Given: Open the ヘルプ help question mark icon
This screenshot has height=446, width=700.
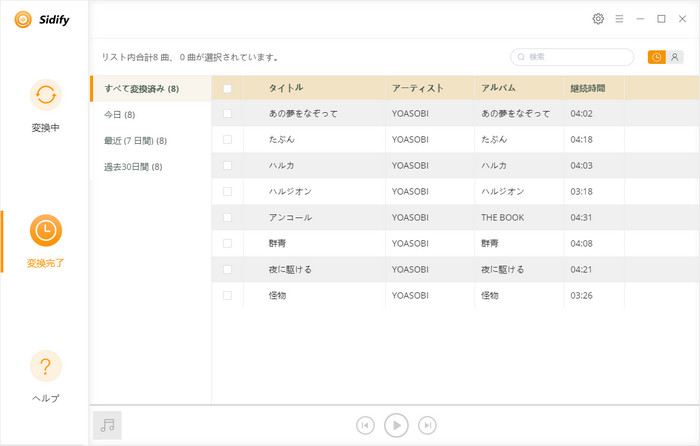Looking at the screenshot, I should tap(46, 366).
